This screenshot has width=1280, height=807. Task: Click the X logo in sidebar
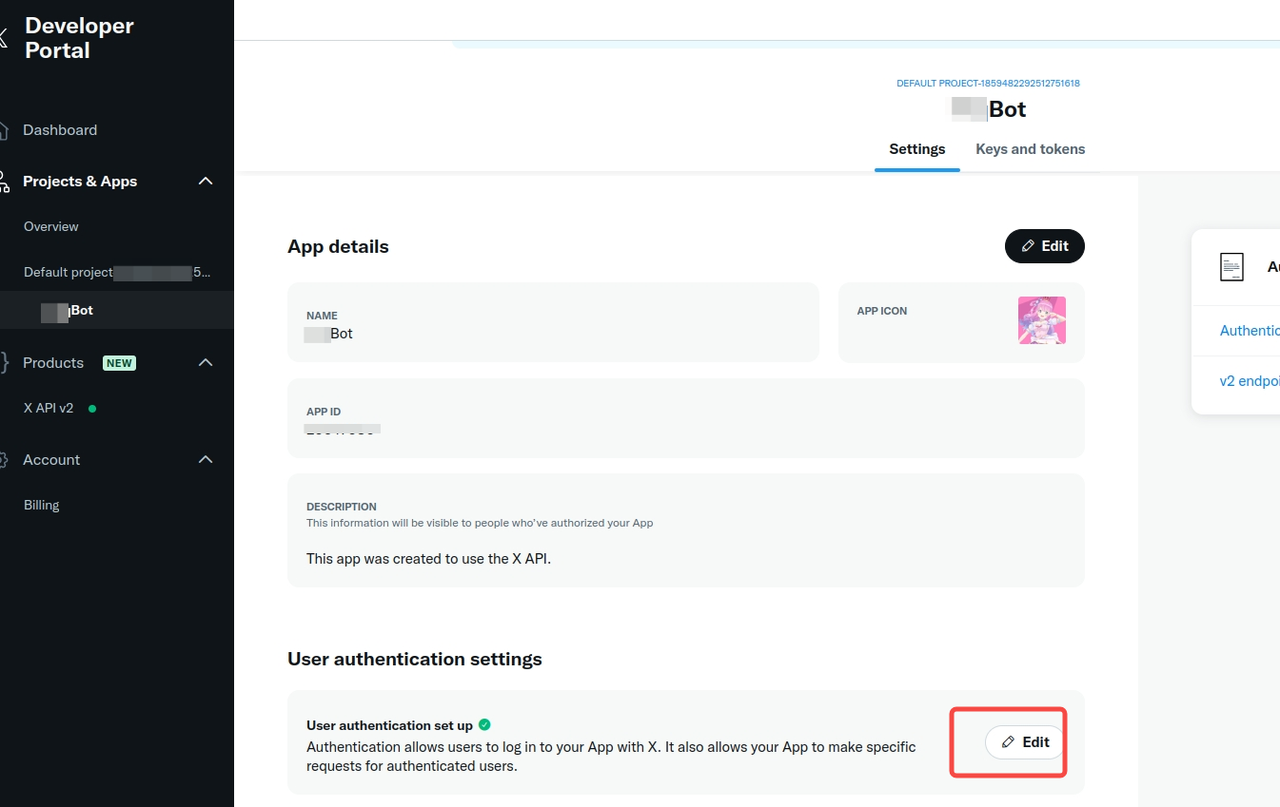[3, 38]
